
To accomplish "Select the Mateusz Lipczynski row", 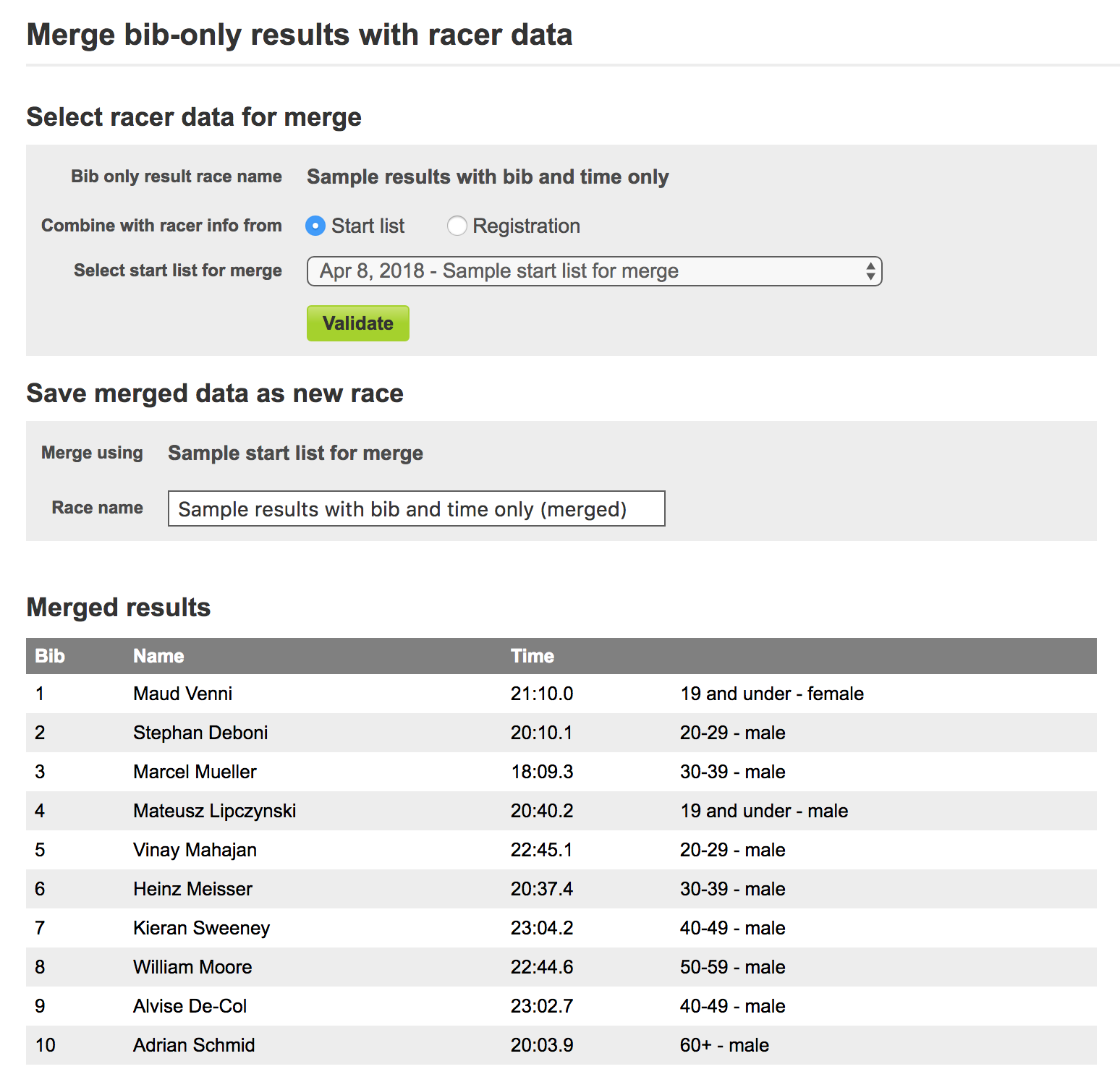I will coord(214,811).
